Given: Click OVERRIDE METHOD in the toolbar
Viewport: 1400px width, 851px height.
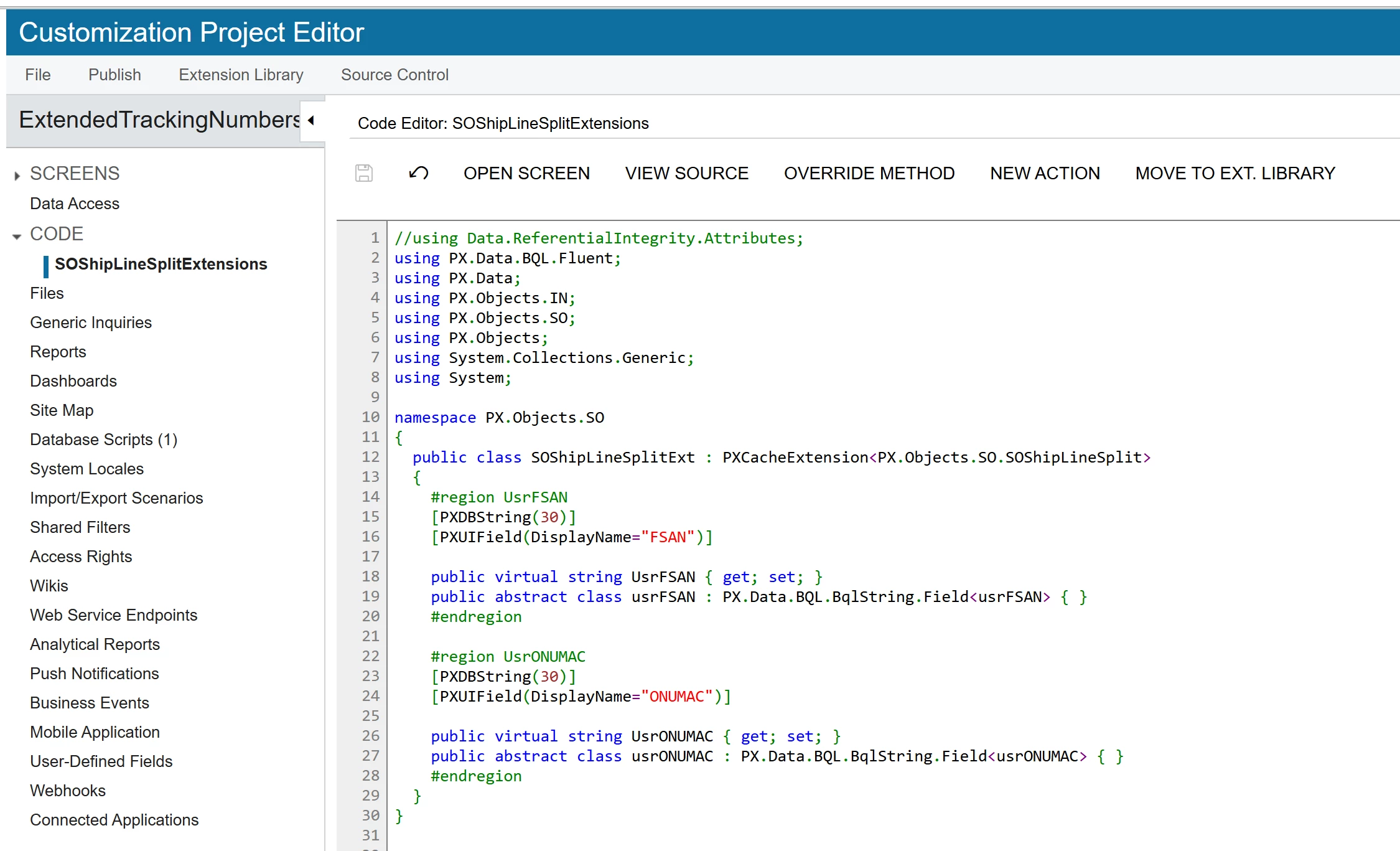Looking at the screenshot, I should tap(869, 173).
